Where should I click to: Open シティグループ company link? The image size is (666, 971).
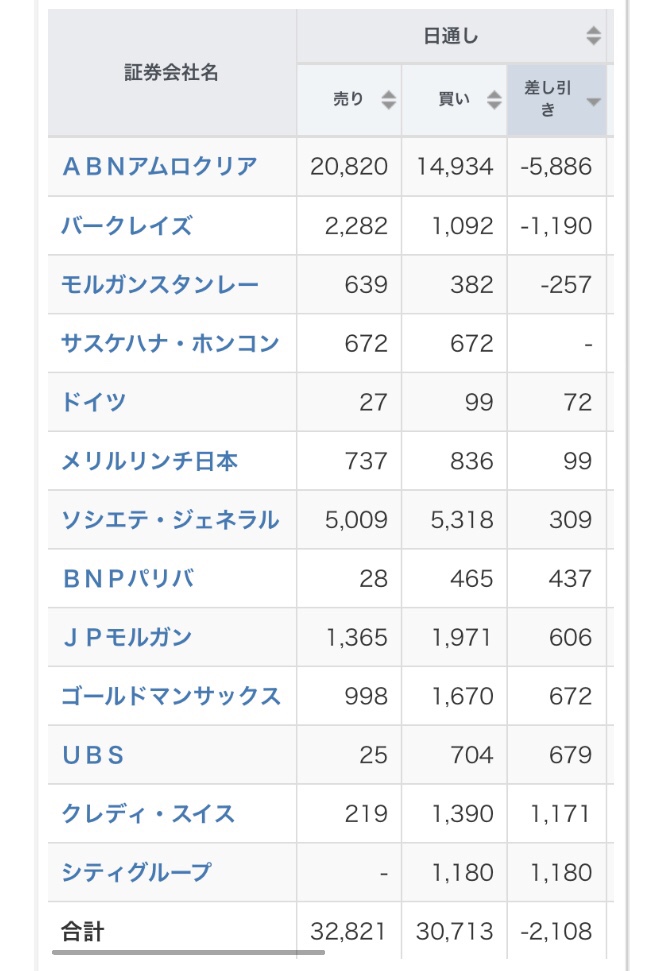pos(136,873)
